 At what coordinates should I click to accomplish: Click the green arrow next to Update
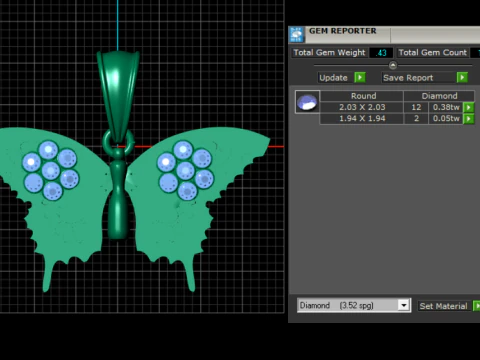pos(360,78)
